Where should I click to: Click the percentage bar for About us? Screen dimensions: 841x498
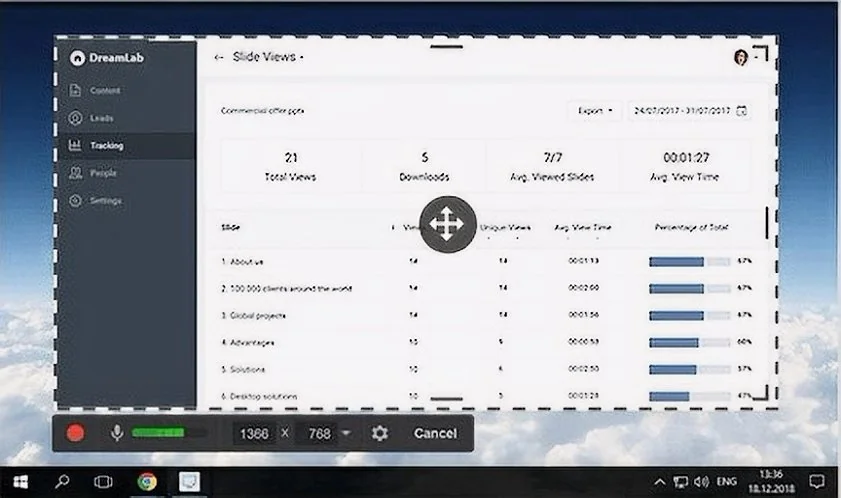[x=689, y=261]
